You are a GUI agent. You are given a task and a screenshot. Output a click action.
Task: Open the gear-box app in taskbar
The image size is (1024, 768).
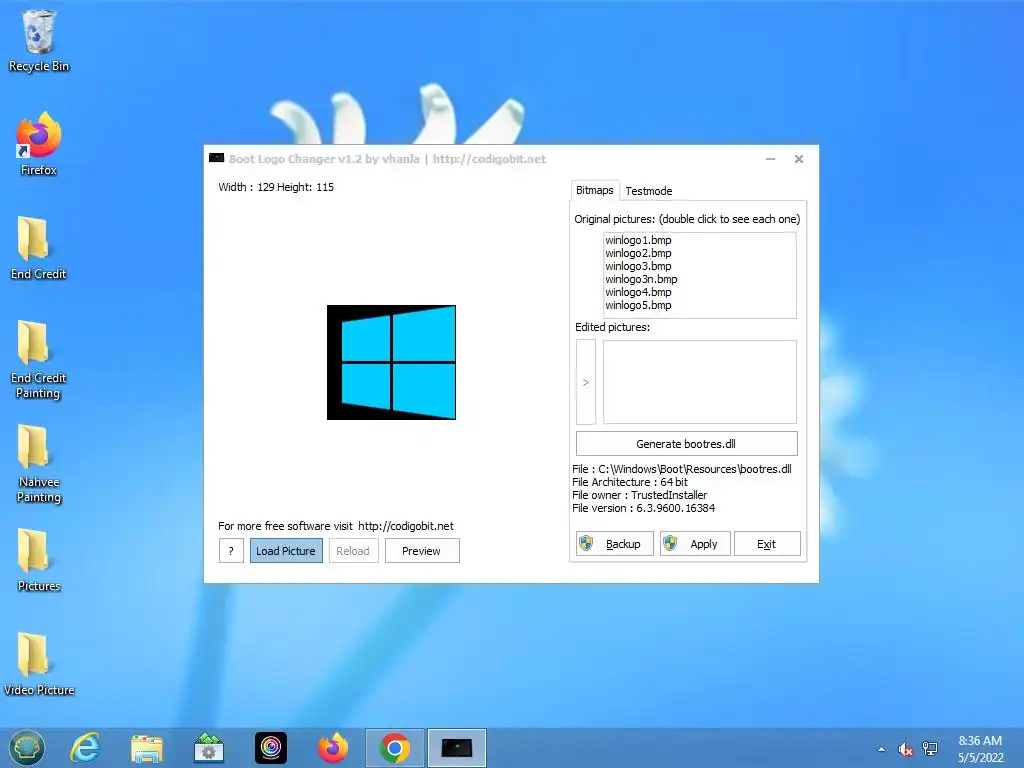pyautogui.click(x=209, y=748)
